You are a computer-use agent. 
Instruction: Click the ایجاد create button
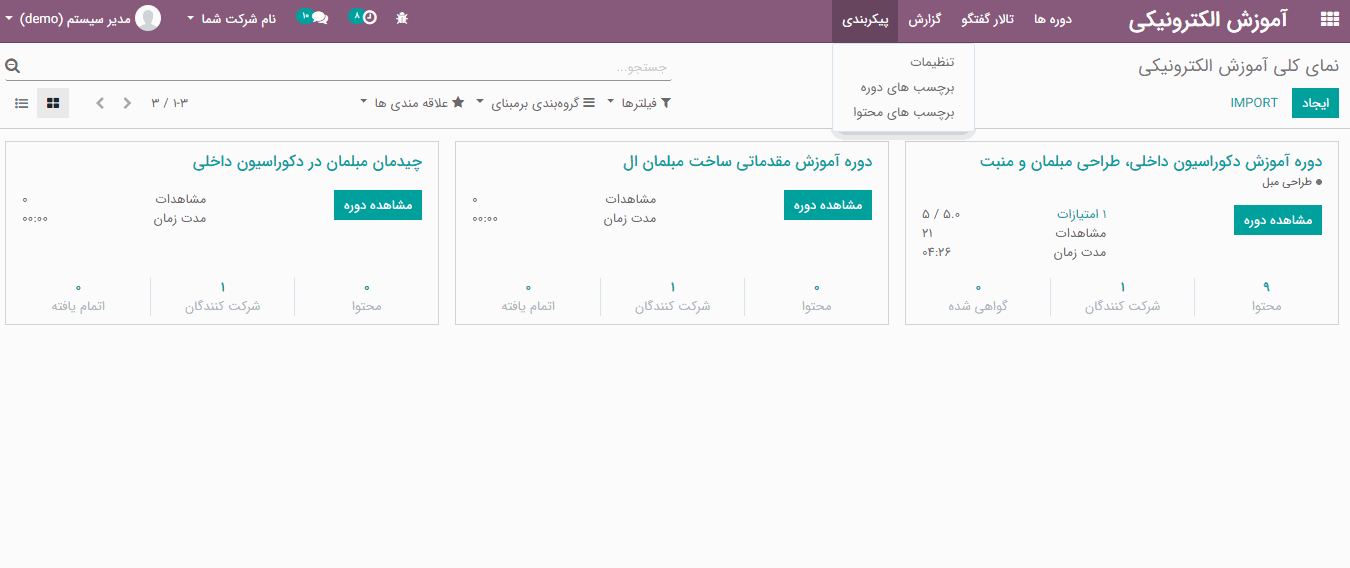1314,103
